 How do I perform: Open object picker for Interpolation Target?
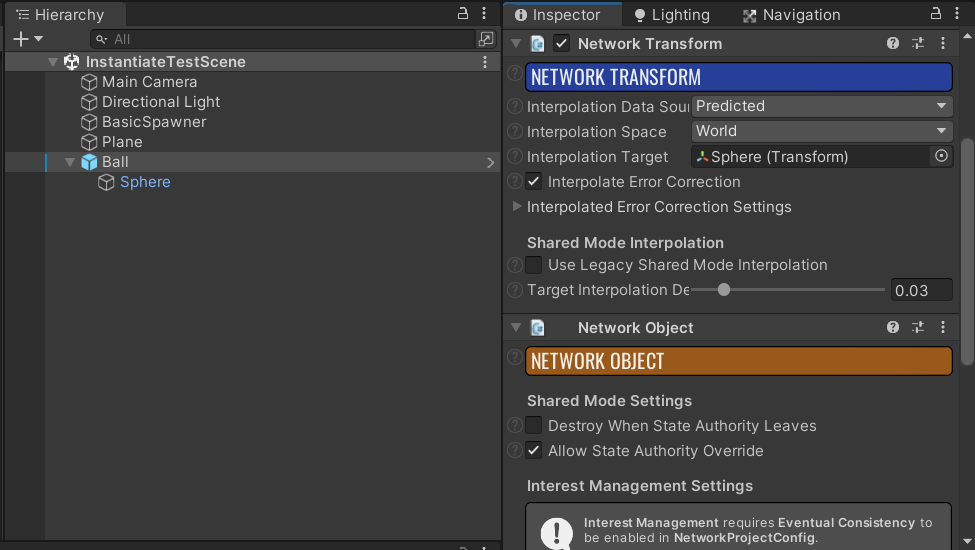(x=941, y=156)
